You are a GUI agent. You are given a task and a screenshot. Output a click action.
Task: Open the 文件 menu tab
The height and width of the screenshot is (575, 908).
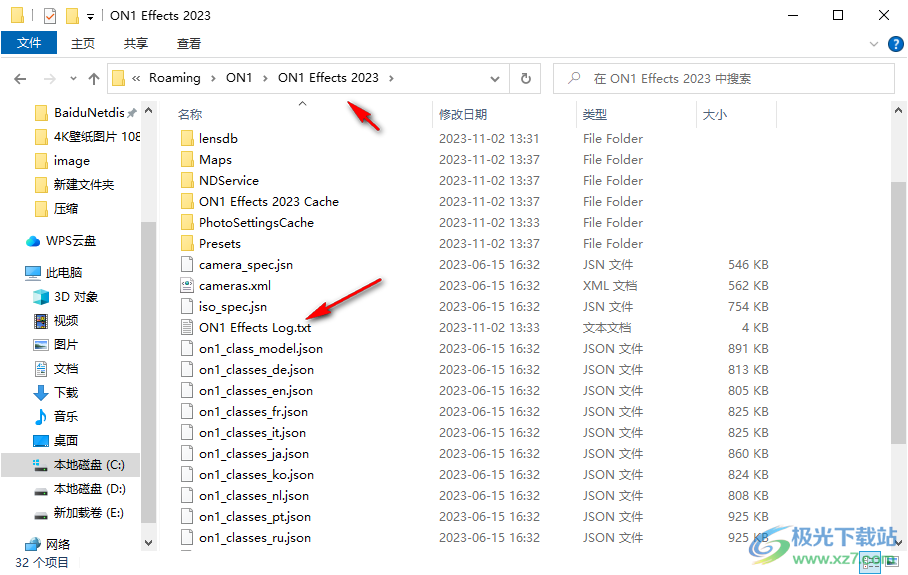pyautogui.click(x=29, y=43)
